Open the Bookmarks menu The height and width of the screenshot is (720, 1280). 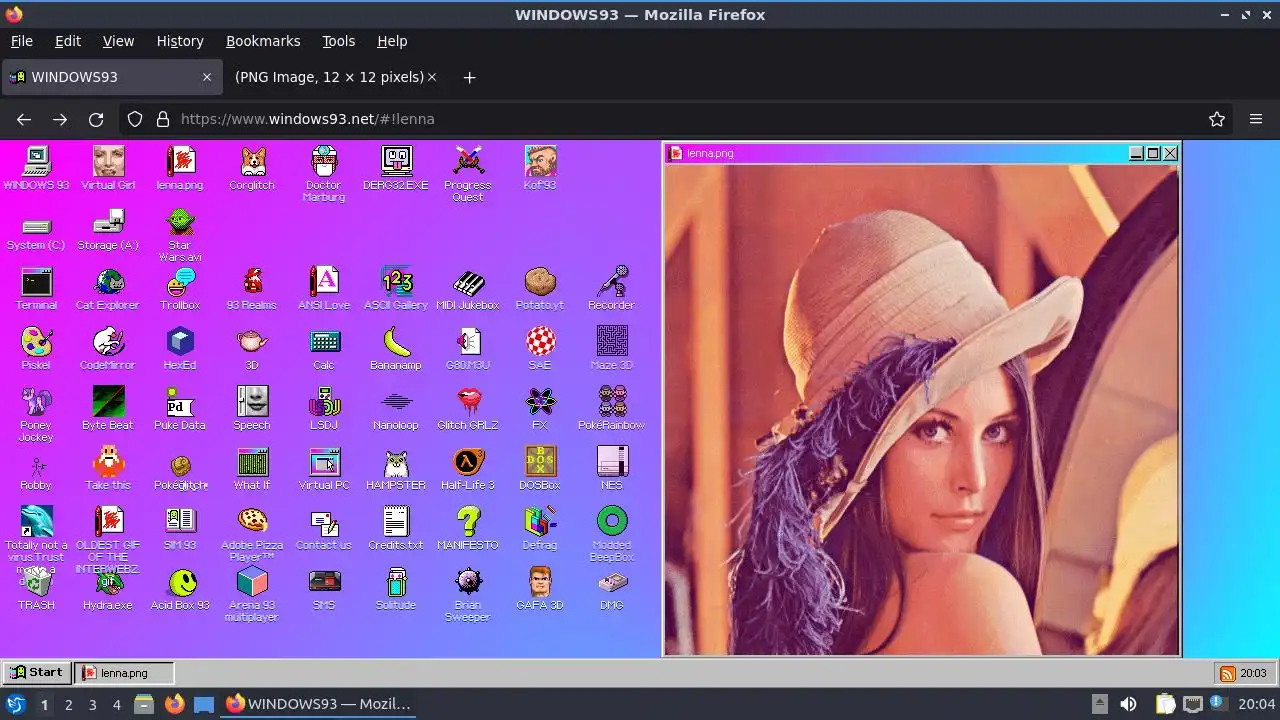(263, 41)
